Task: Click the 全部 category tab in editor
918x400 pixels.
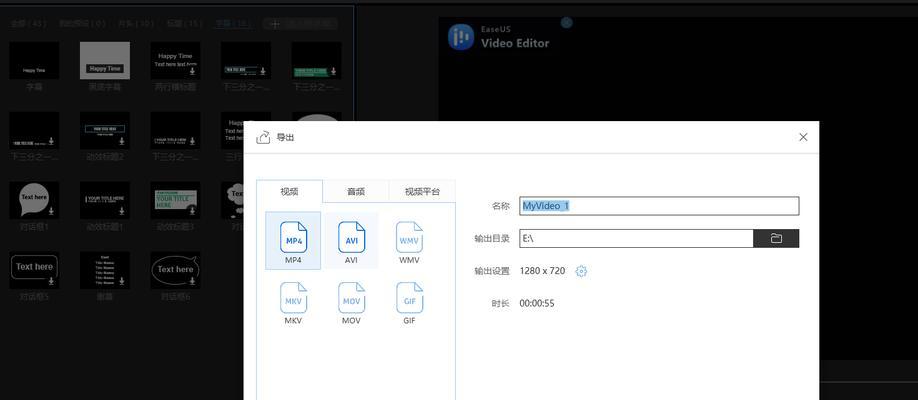Action: point(28,24)
